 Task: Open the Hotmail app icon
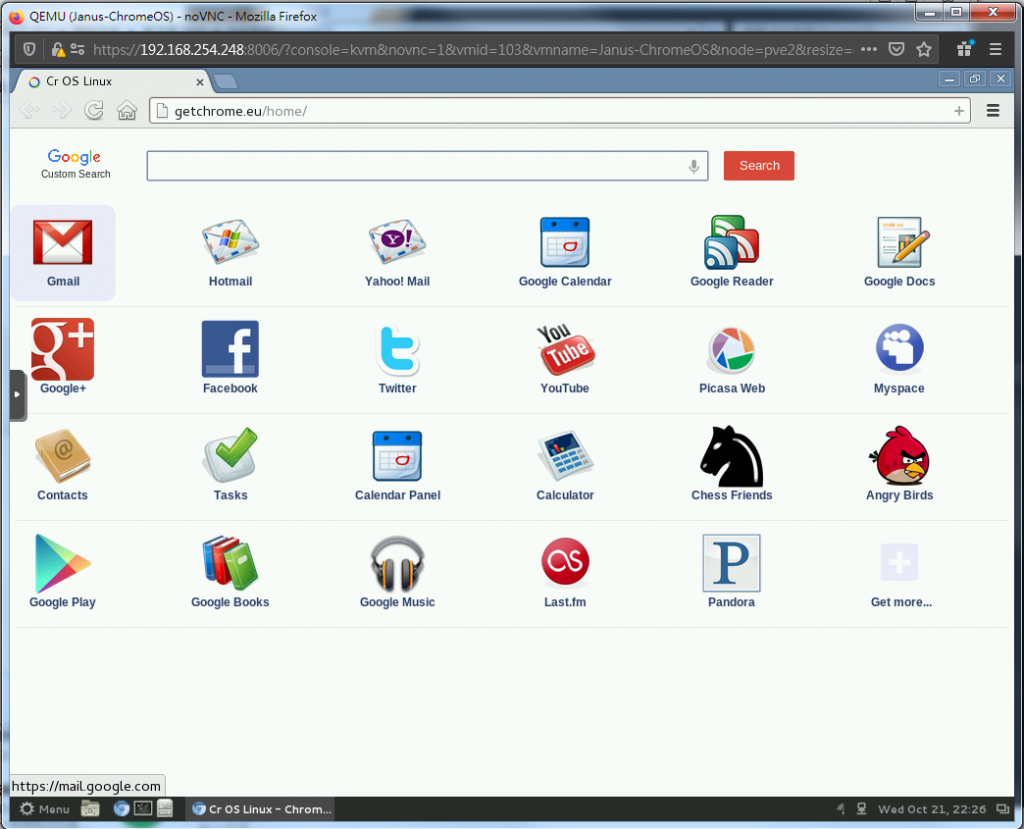click(230, 242)
